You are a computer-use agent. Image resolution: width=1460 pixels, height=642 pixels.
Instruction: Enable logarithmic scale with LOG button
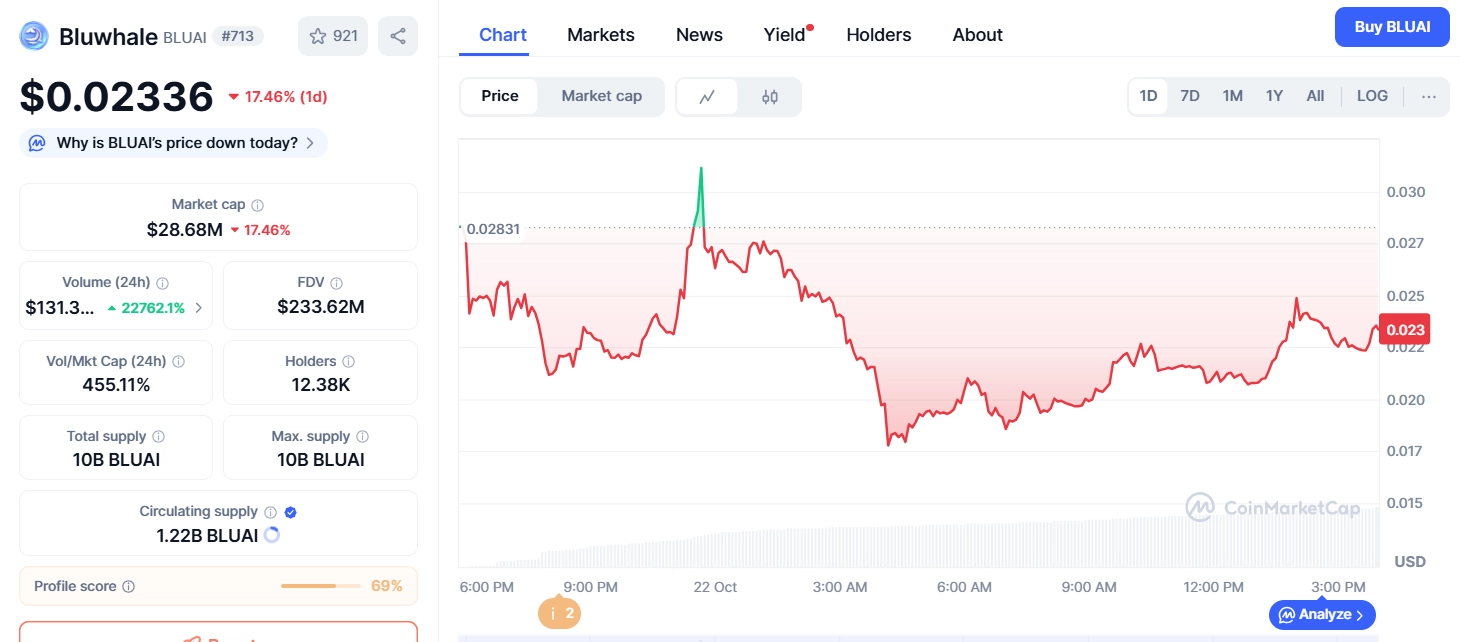[x=1371, y=96]
